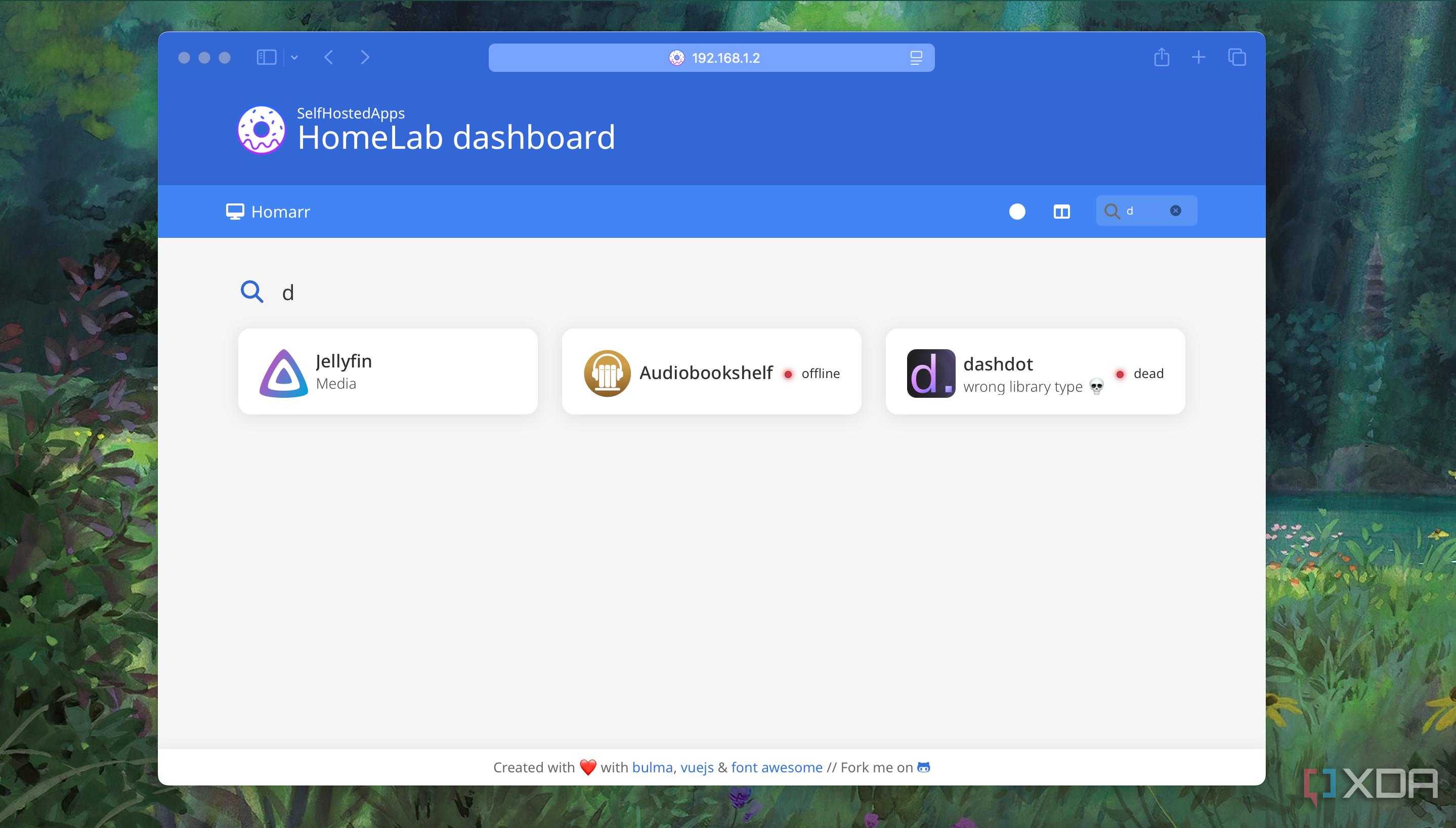
Task: Go forward with the forward arrow
Action: [365, 57]
